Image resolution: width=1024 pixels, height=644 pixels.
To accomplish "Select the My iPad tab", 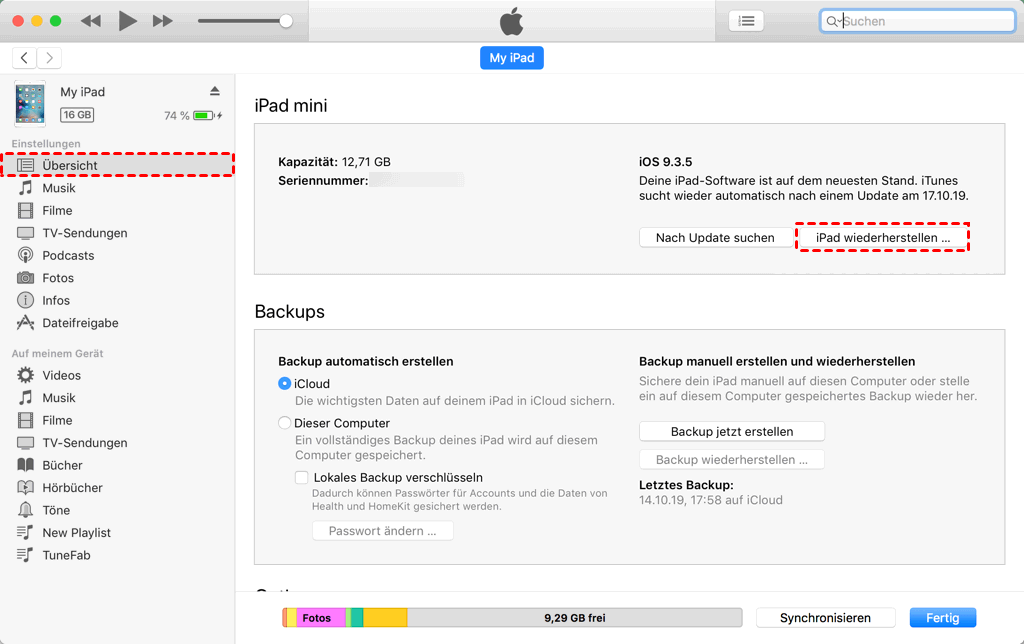I will tap(511, 58).
